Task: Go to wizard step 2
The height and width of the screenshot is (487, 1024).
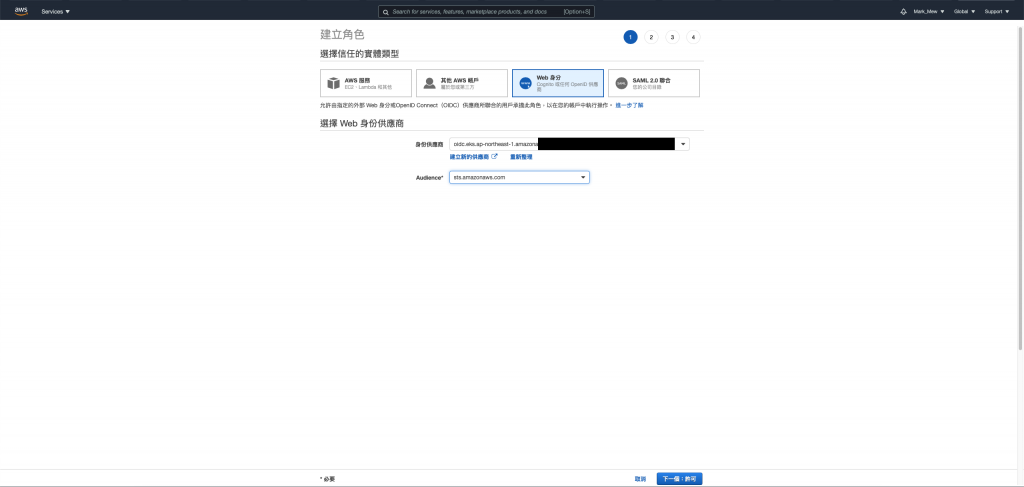Action: 651,37
